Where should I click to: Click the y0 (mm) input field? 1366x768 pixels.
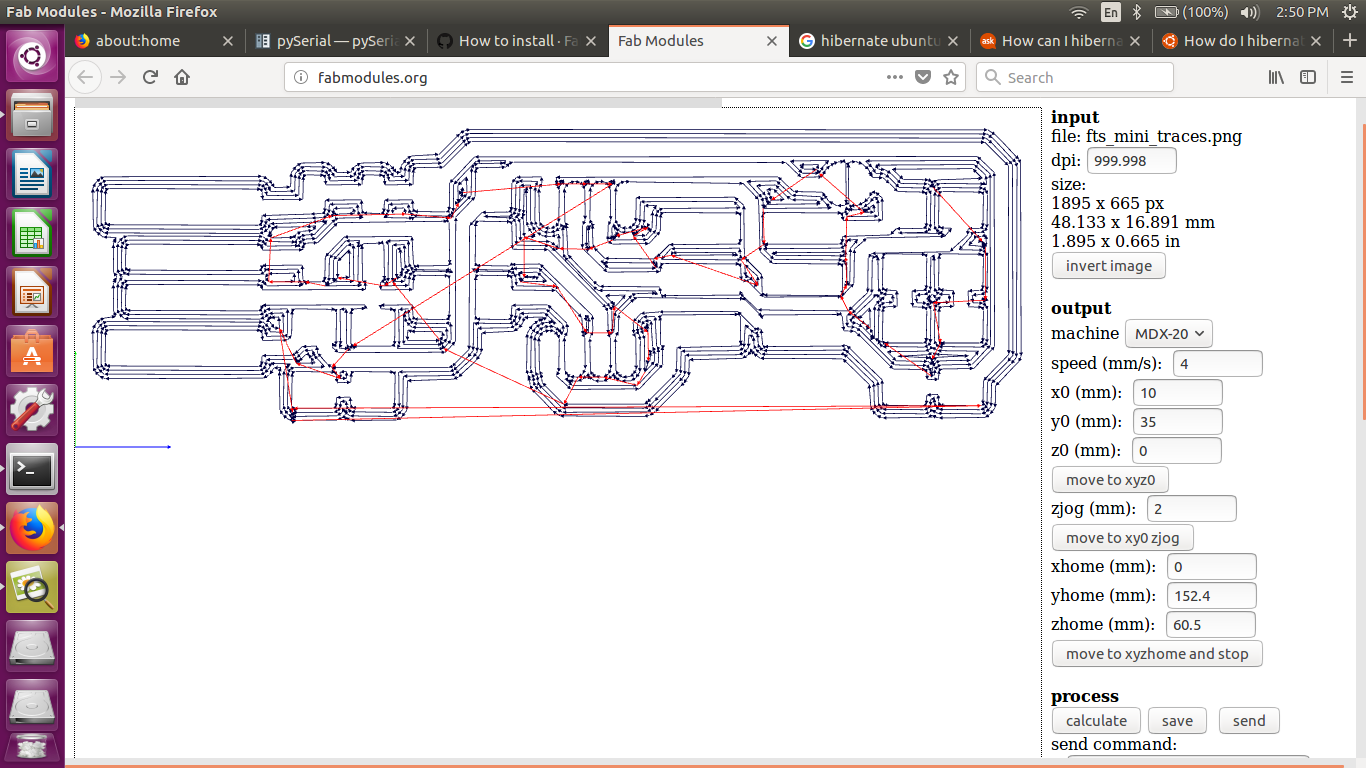[1178, 422]
